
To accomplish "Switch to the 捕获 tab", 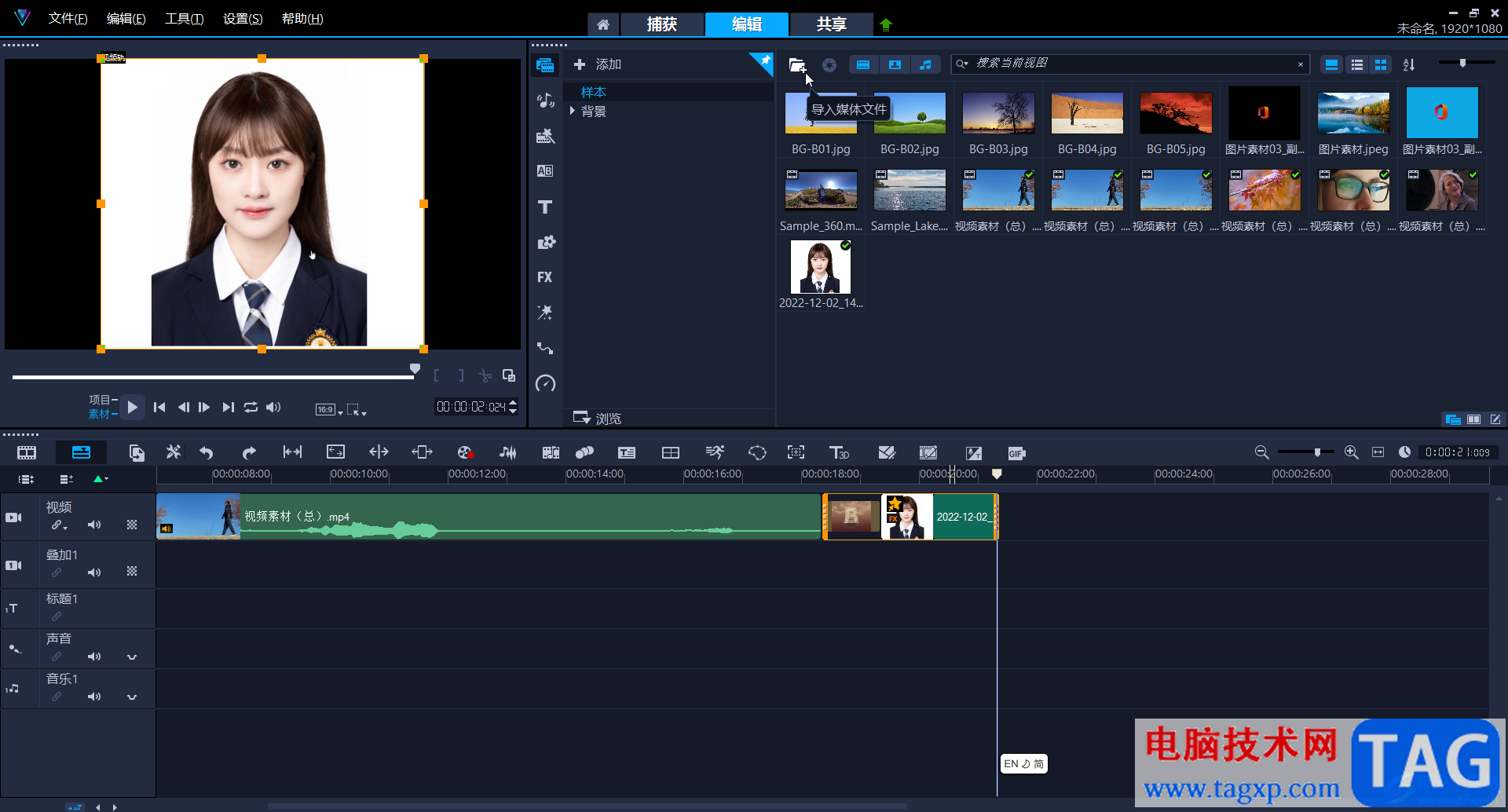I will pyautogui.click(x=661, y=24).
